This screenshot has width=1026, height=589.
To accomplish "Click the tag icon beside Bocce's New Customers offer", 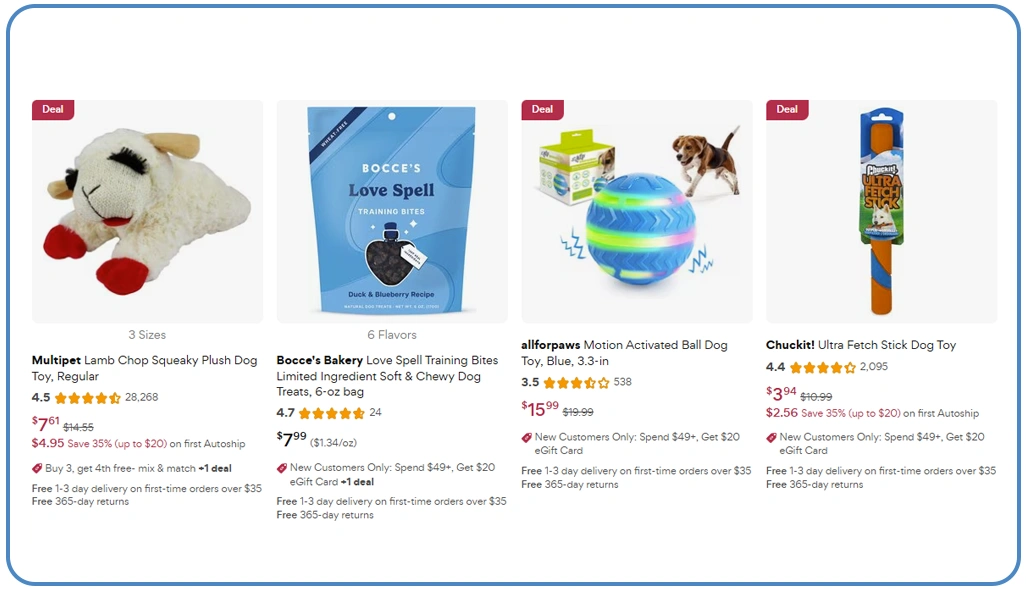I will [x=282, y=468].
